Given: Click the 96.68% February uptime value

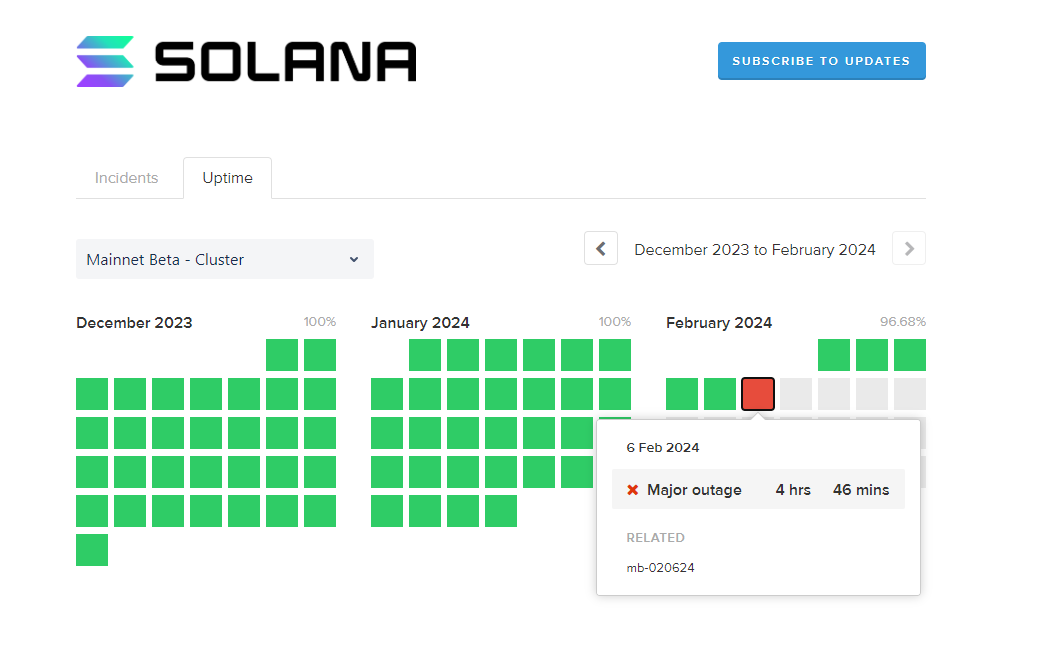Looking at the screenshot, I should pyautogui.click(x=903, y=322).
